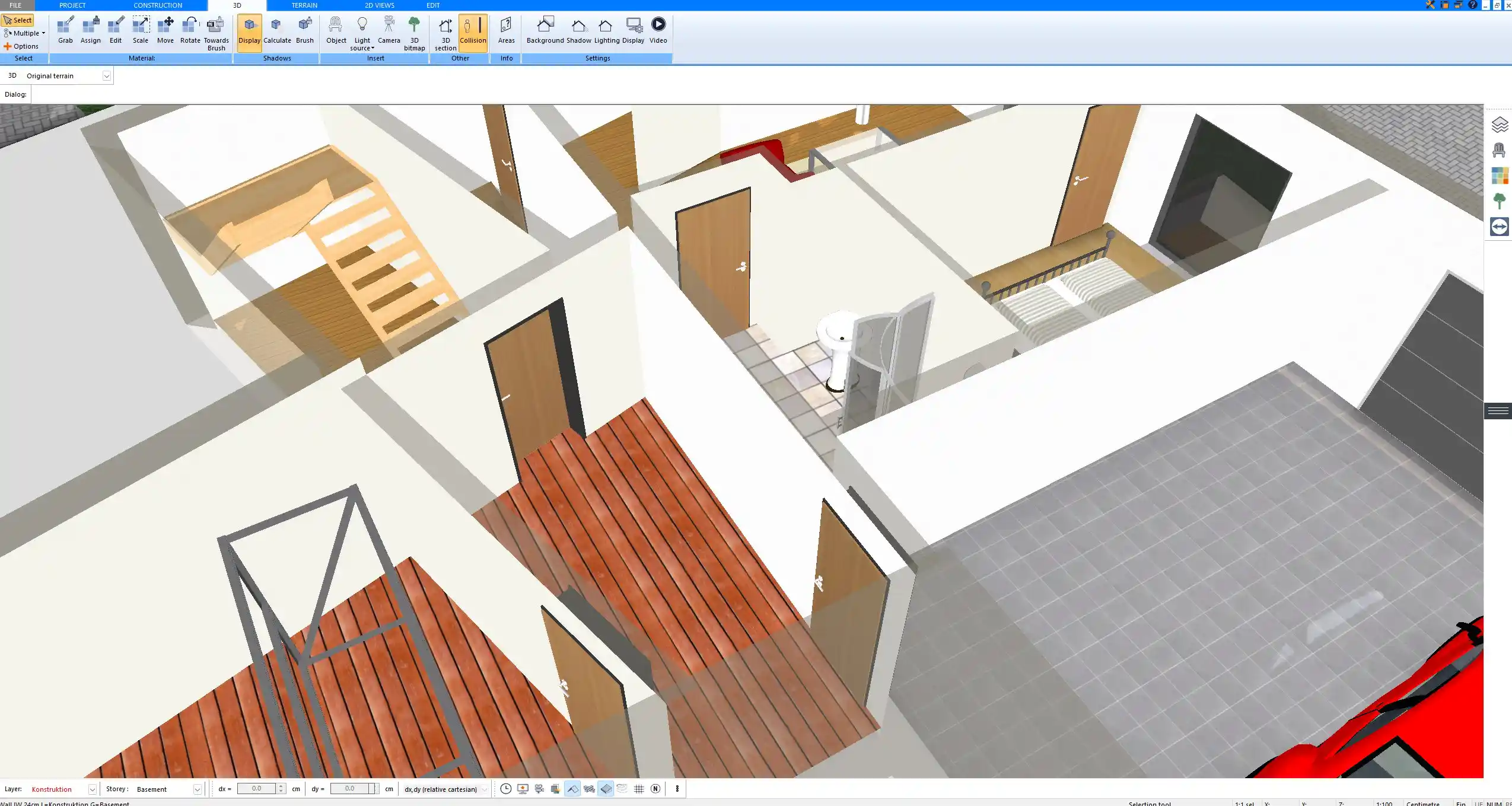Screen dimensions: 1512x806
Task: Open the wrench tools settings icon
Action: tap(1431, 5)
